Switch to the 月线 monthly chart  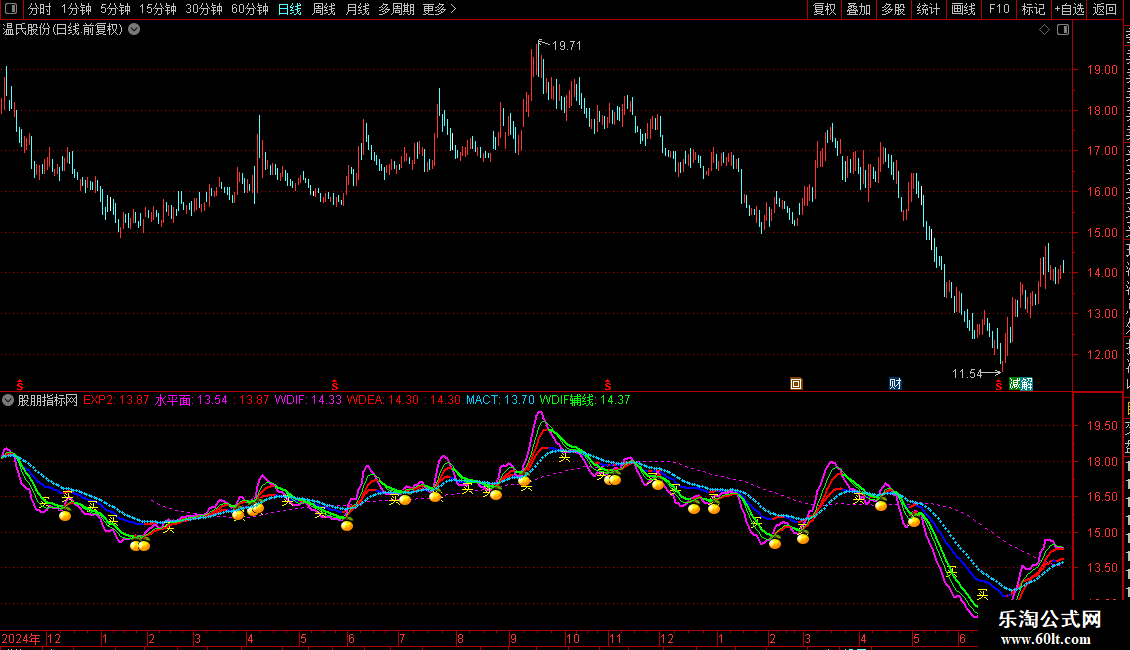point(357,9)
